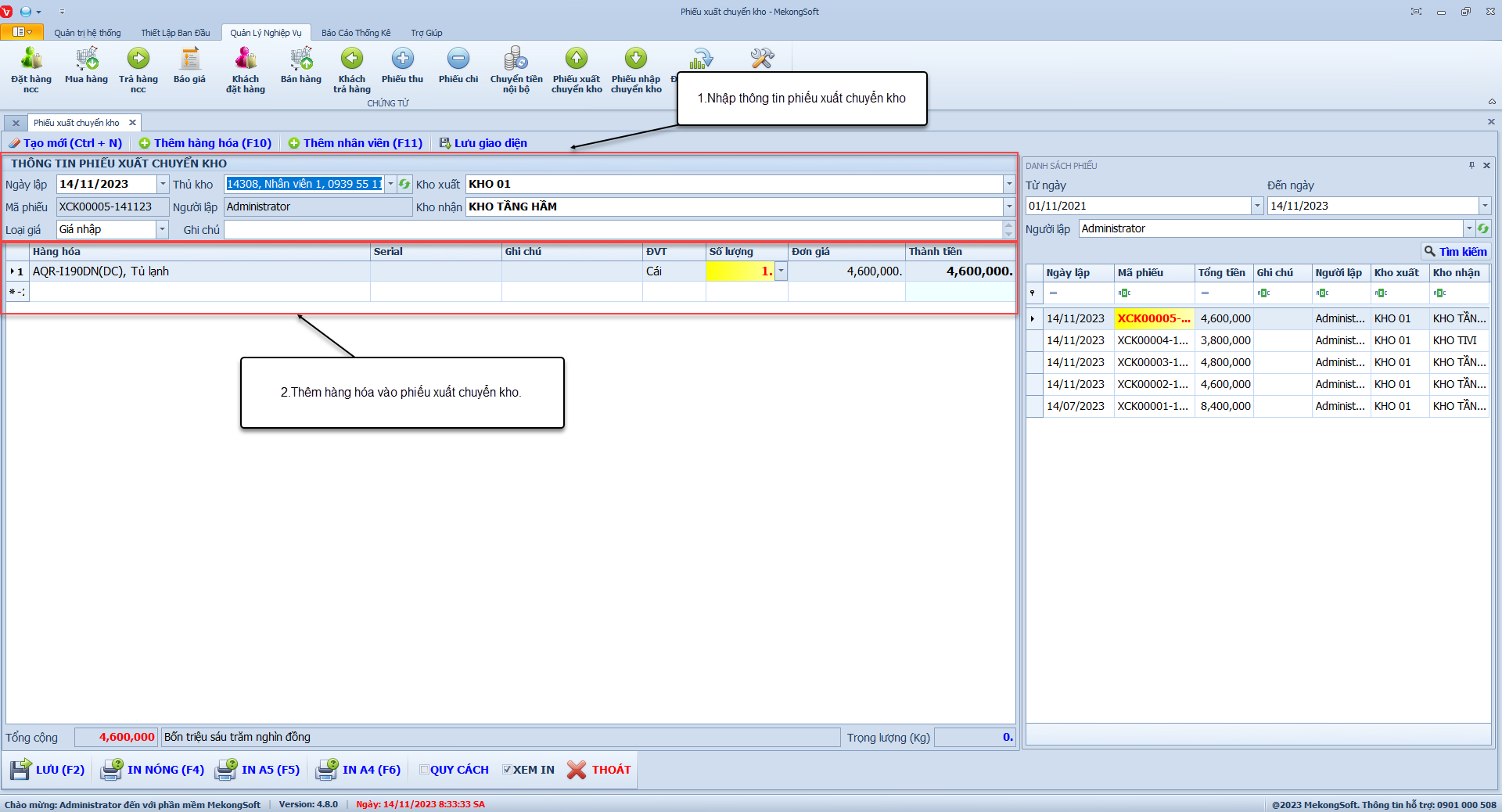Uncheck the XEM IN checkbox

tap(507, 770)
